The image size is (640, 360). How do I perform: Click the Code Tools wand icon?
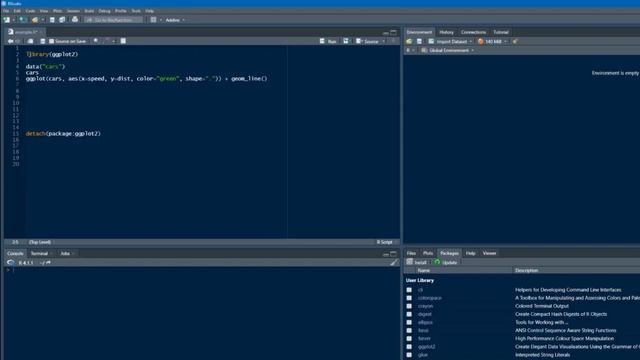coord(107,41)
